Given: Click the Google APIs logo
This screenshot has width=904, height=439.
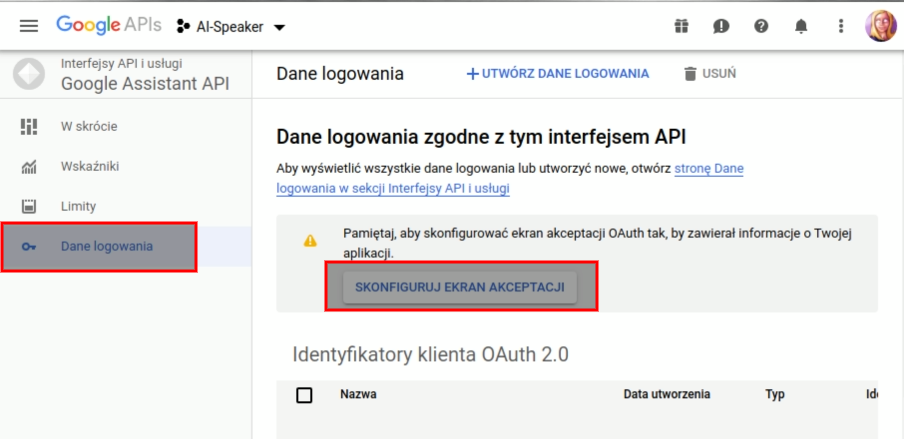Looking at the screenshot, I should (x=109, y=25).
